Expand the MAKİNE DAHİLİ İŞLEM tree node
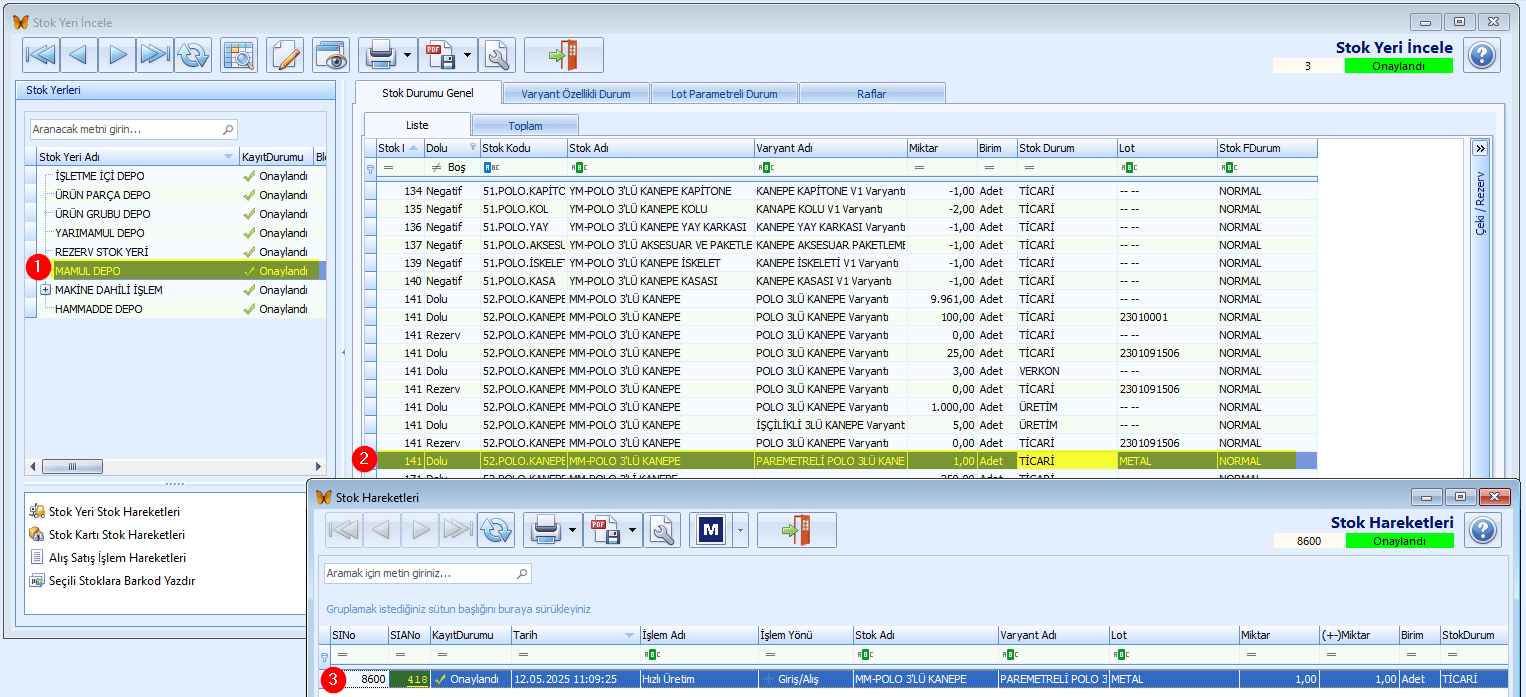This screenshot has height=697, width=1526. (45, 290)
